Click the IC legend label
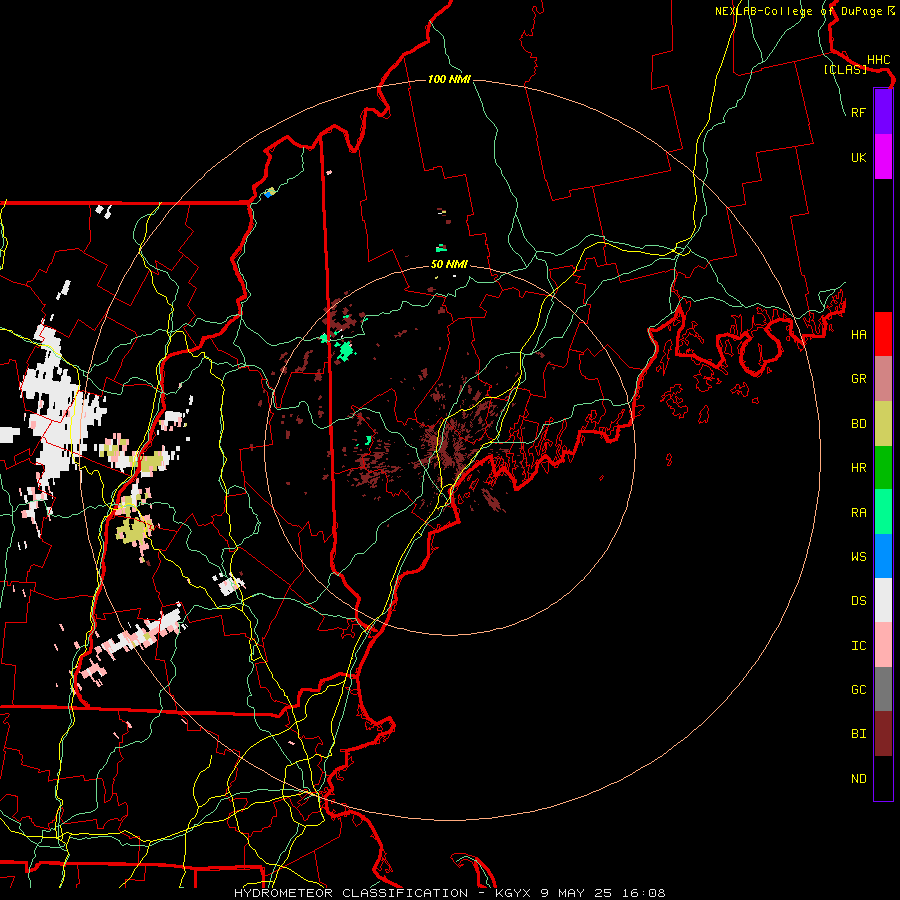The width and height of the screenshot is (900, 900). pos(858,645)
